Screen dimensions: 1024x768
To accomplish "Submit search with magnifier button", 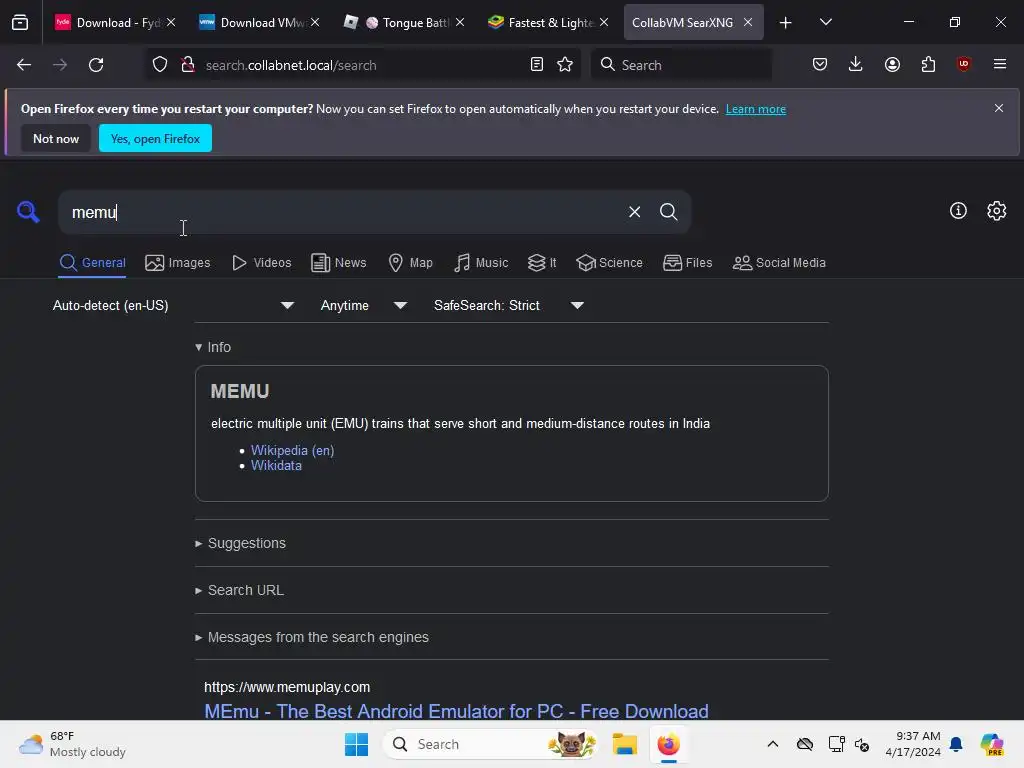I will click(x=669, y=212).
